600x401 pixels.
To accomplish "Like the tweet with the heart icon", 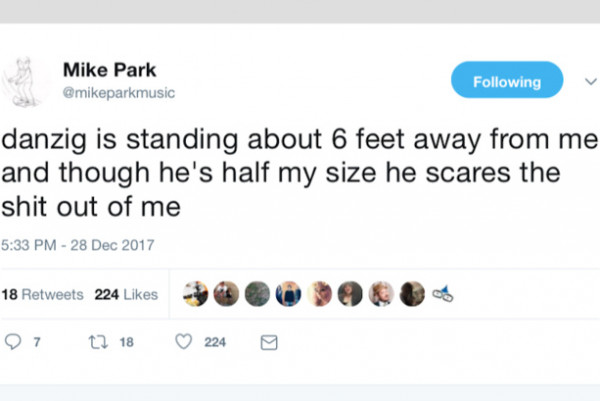I will 183,342.
